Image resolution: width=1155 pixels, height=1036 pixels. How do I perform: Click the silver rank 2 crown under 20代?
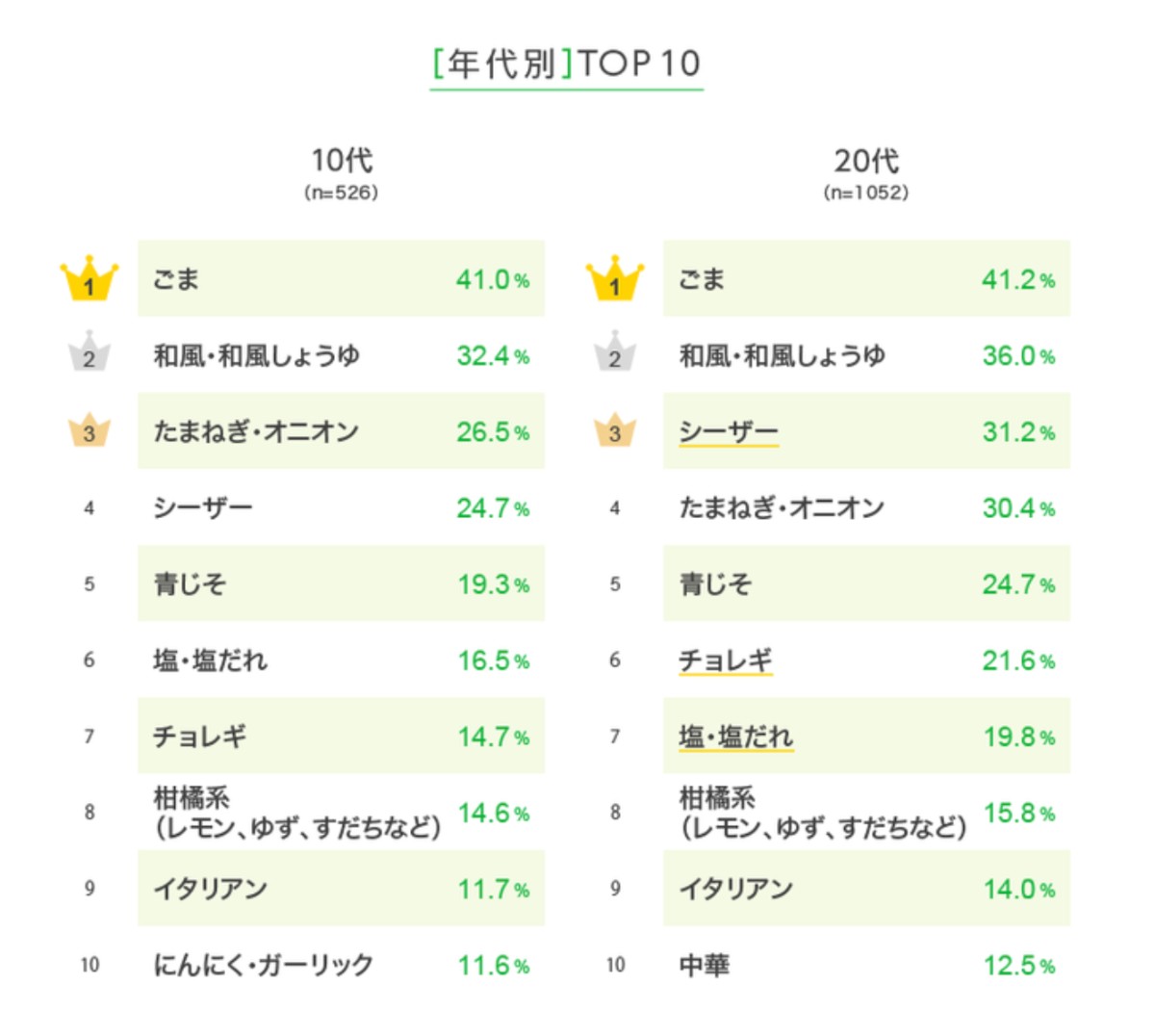615,354
